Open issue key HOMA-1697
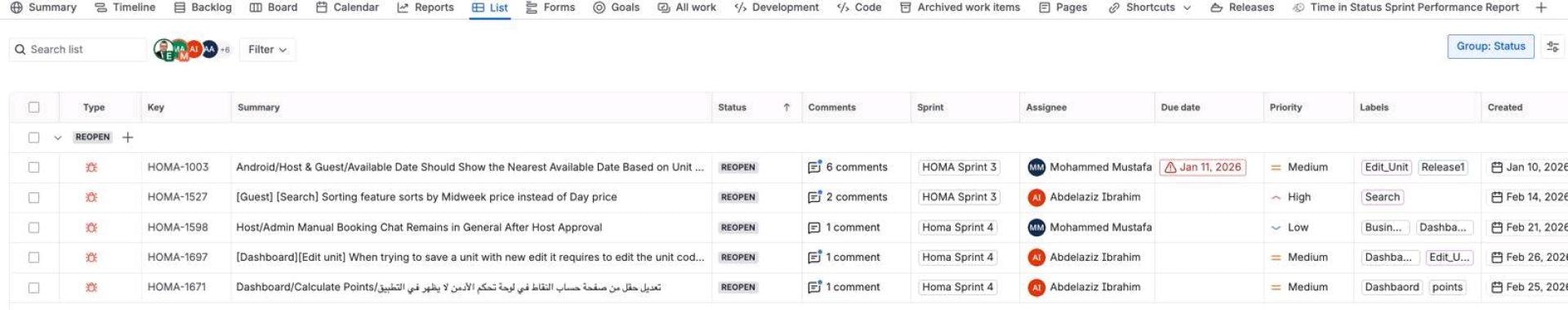The image size is (1568, 310). point(177,257)
